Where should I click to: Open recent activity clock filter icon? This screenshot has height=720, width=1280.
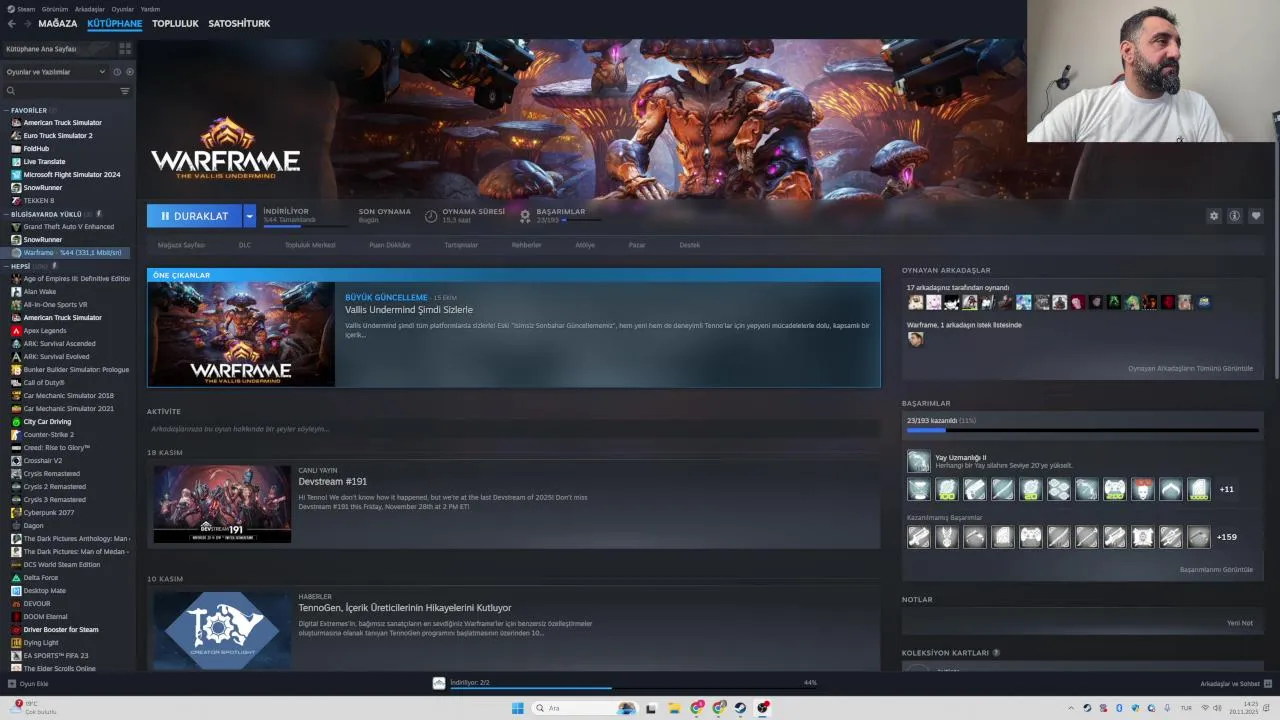pos(117,72)
